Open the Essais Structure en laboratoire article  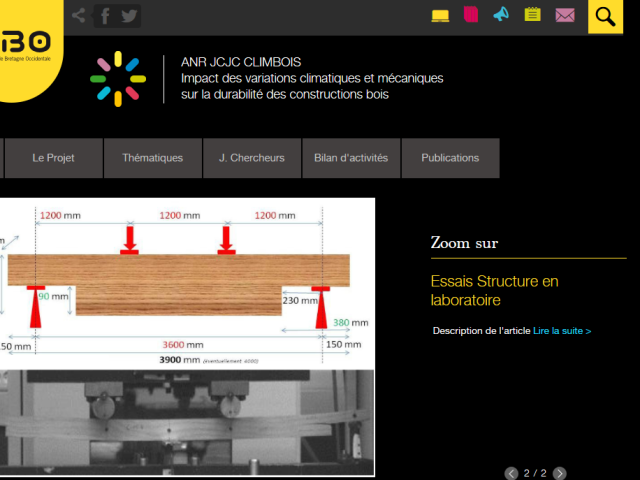(494, 291)
